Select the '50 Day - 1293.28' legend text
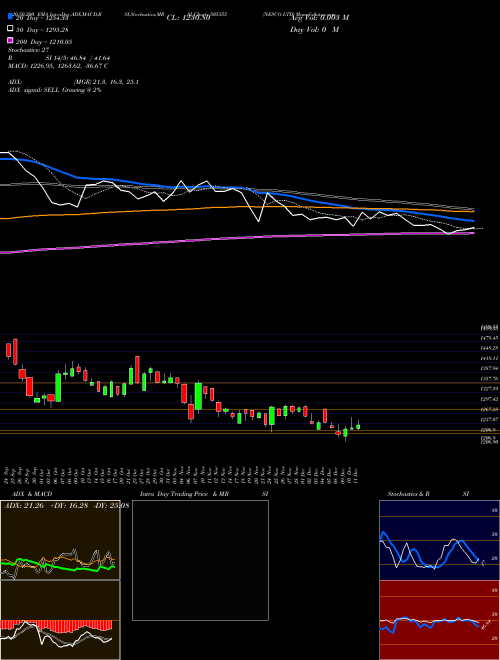Screen dimensions: 500x660 (42, 30)
